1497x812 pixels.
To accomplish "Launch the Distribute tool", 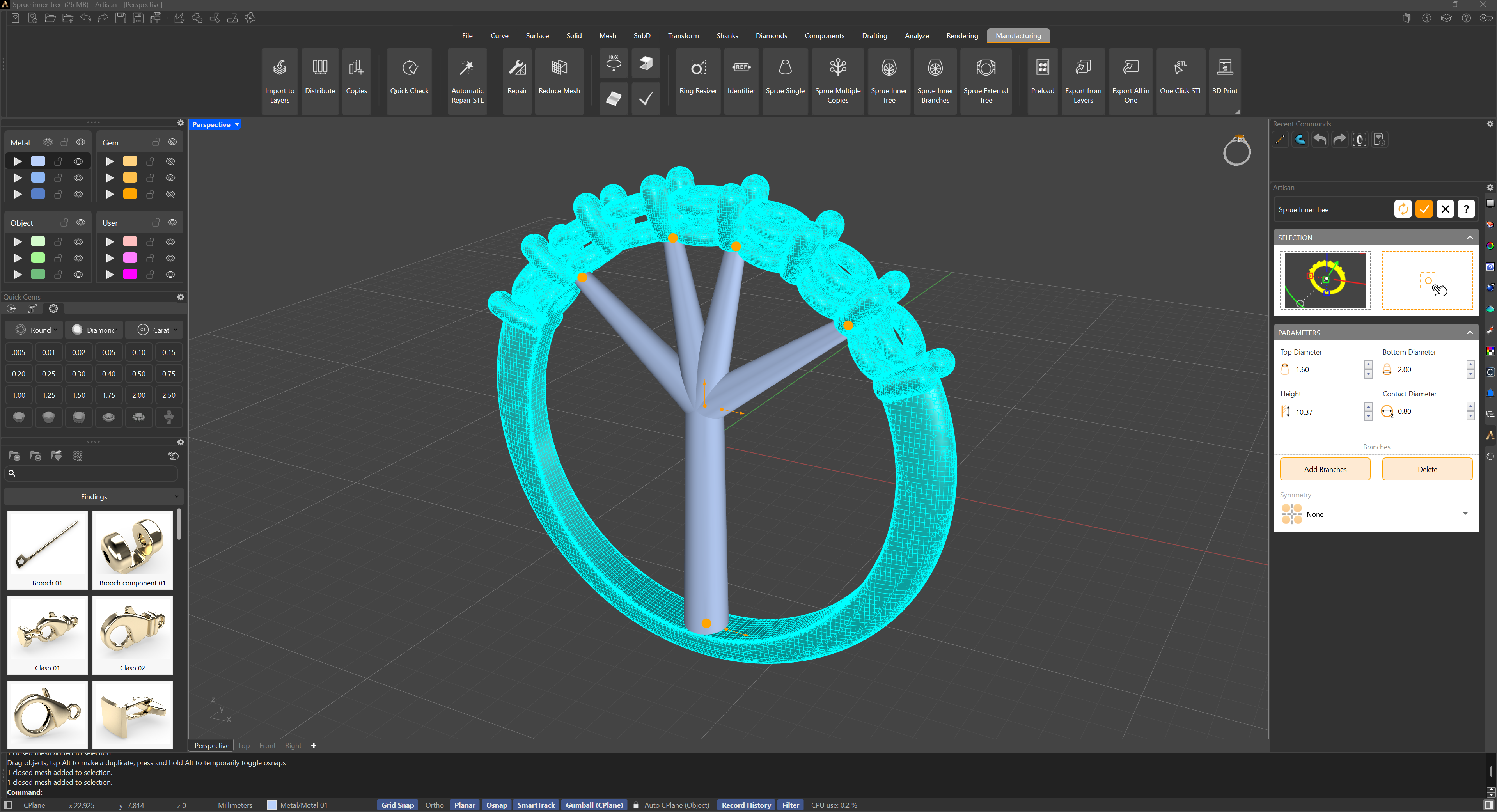I will pyautogui.click(x=319, y=82).
